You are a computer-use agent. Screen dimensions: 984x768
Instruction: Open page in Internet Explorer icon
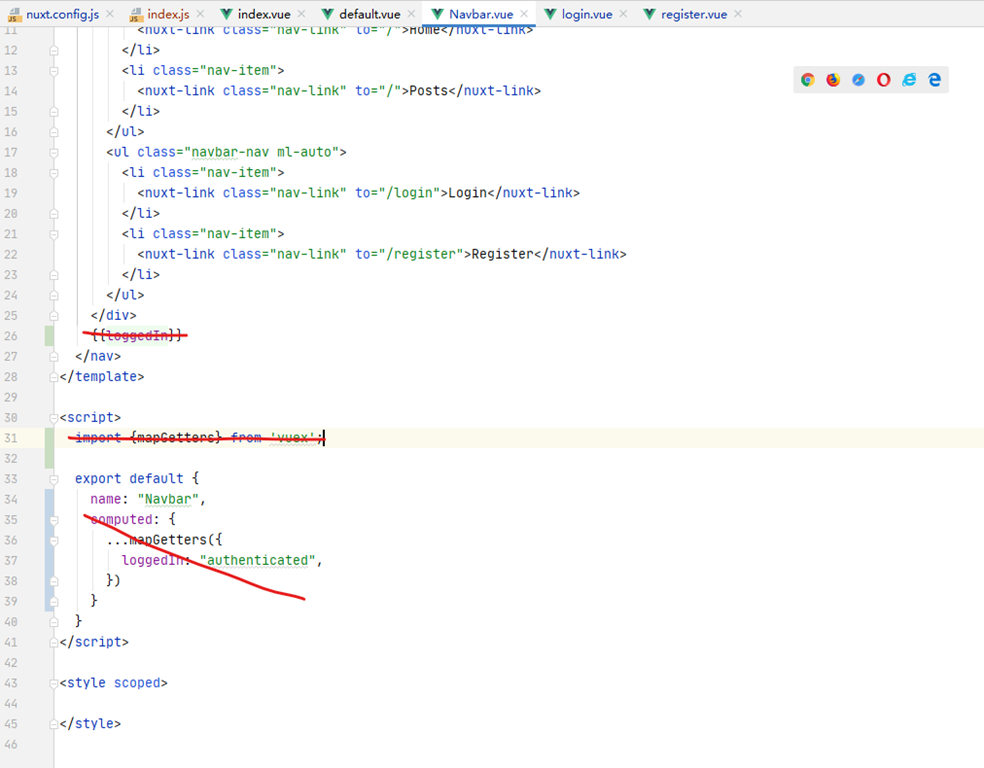point(909,80)
